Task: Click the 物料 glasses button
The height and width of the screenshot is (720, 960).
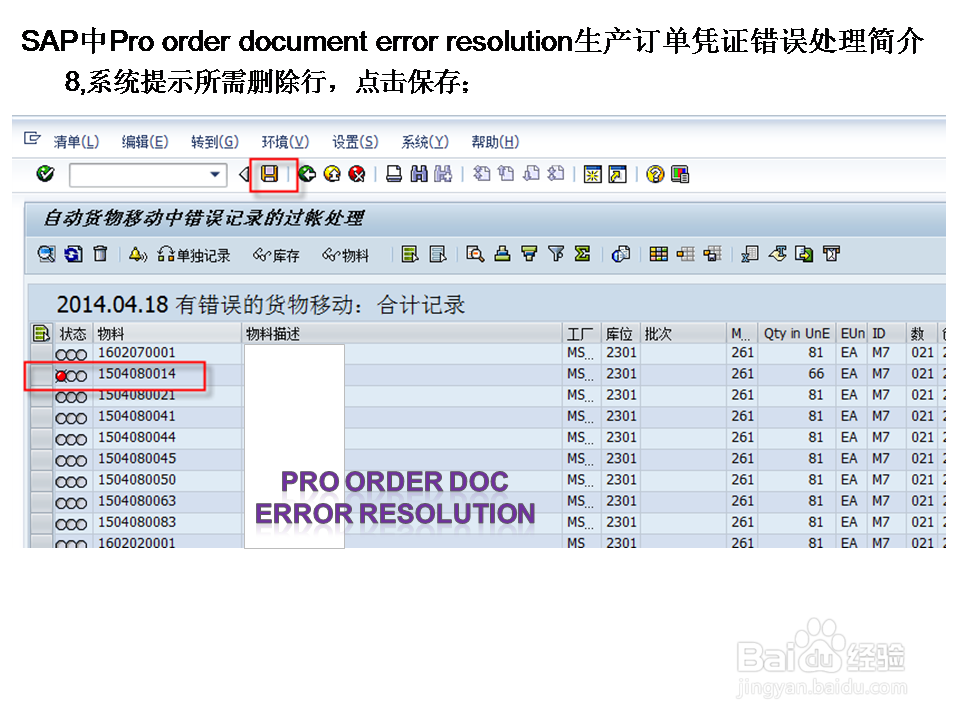Action: [346, 255]
